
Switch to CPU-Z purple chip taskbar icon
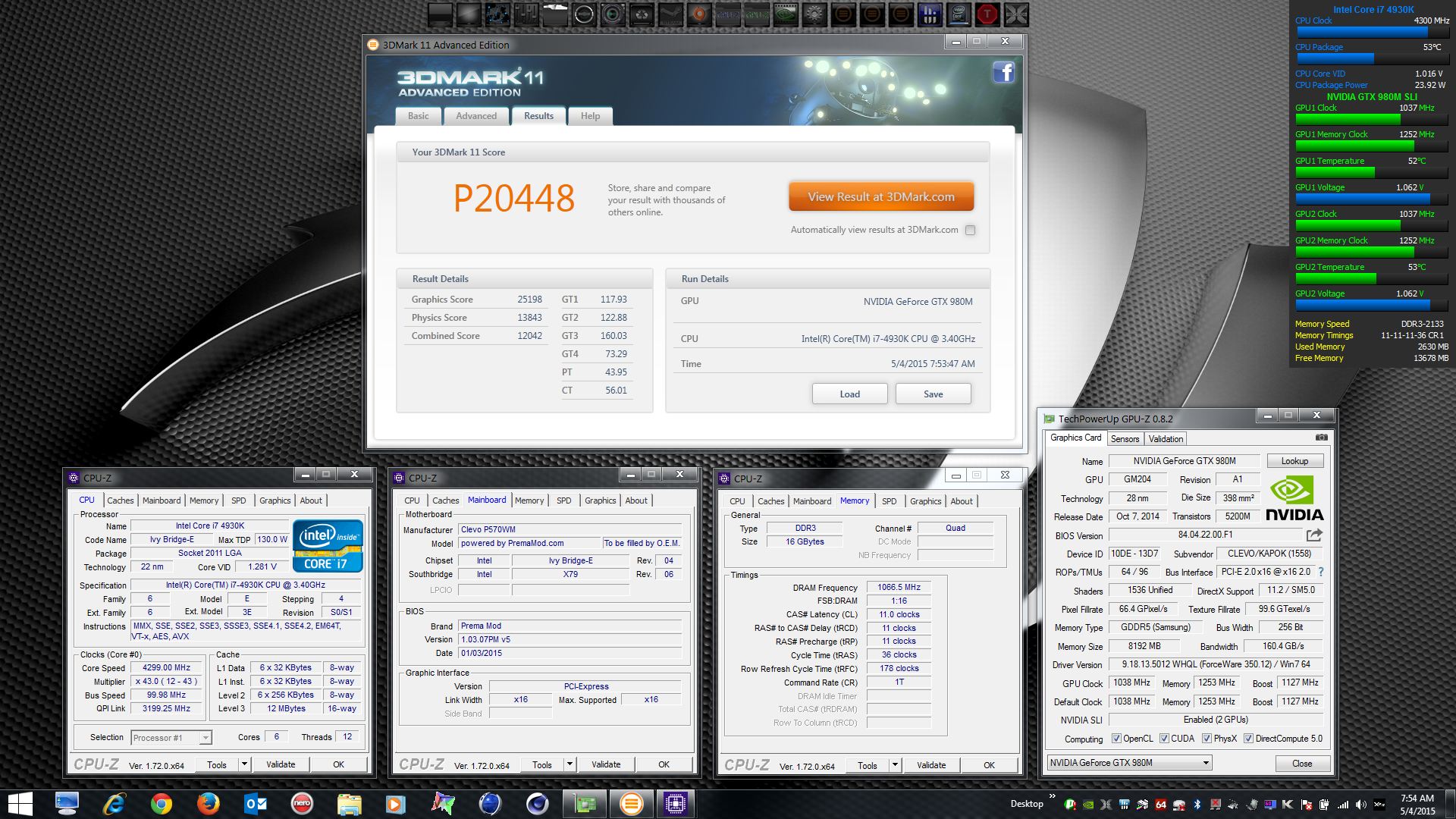pyautogui.click(x=675, y=804)
